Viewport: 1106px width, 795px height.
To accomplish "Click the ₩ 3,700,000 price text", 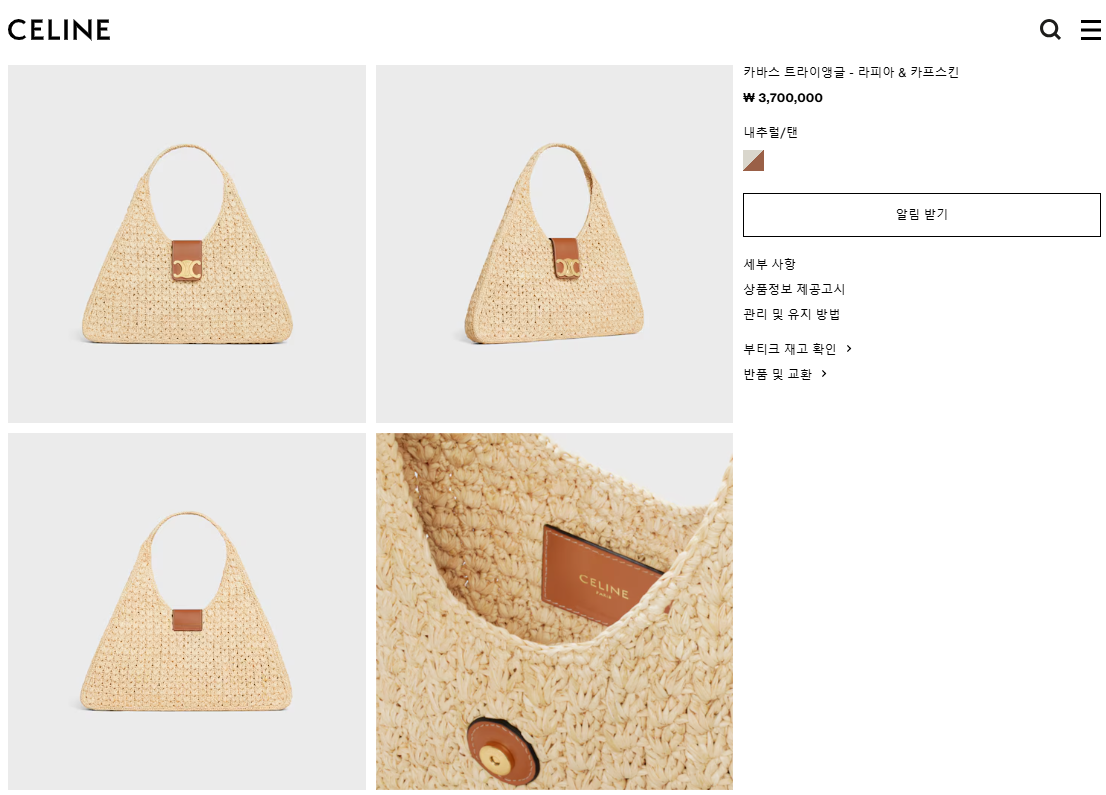I will point(783,98).
